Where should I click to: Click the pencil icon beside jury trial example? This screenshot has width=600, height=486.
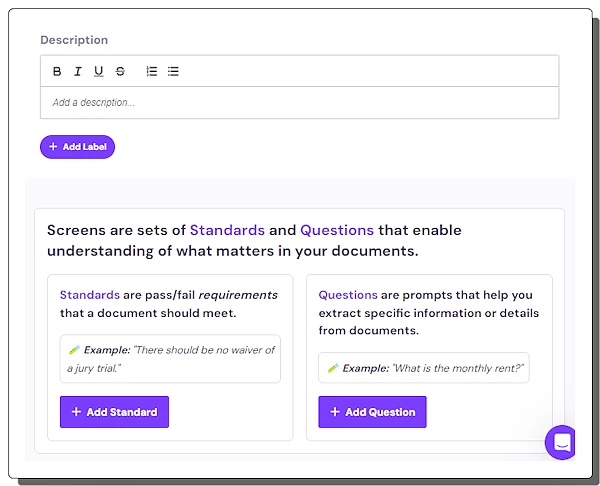[x=73, y=350]
